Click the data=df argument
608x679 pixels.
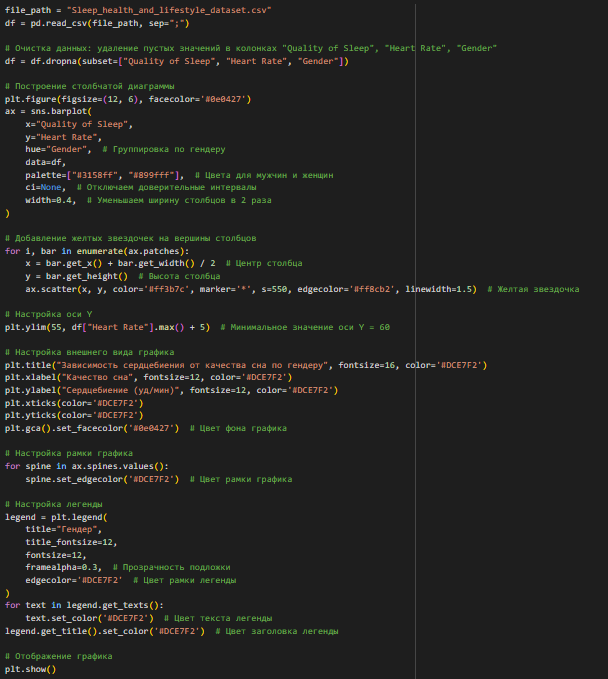pyautogui.click(x=45, y=163)
